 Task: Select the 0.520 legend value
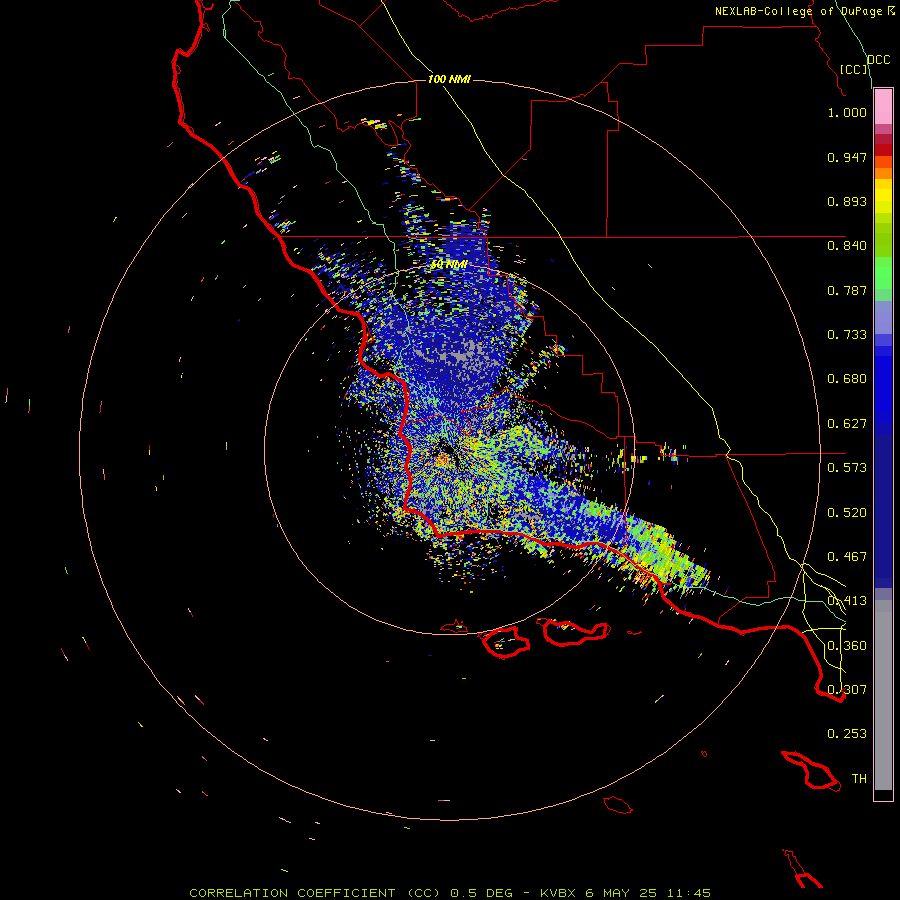(x=847, y=513)
